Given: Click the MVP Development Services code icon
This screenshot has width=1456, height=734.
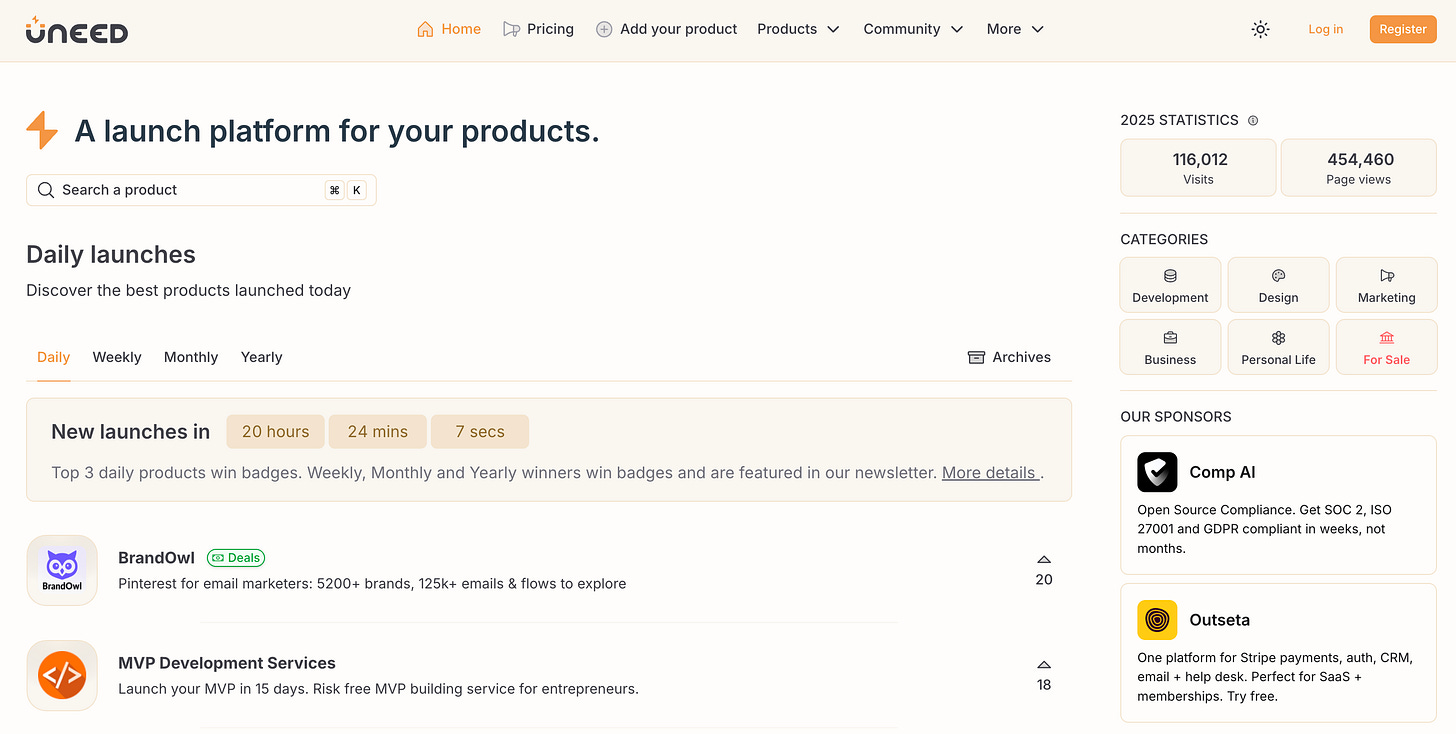Looking at the screenshot, I should [62, 675].
